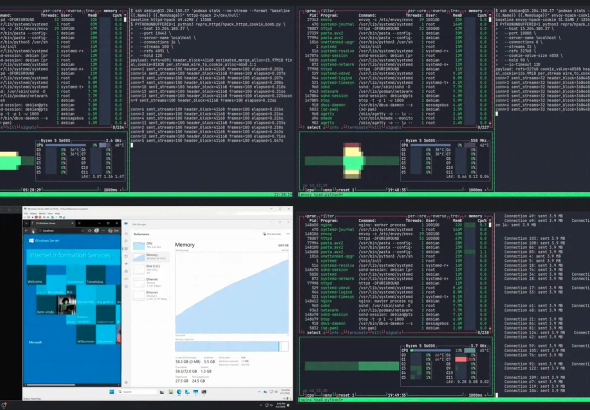Screen dimensions: 590x410
Task: Toggle tree view in top-right btop pane
Action: (x=456, y=11)
